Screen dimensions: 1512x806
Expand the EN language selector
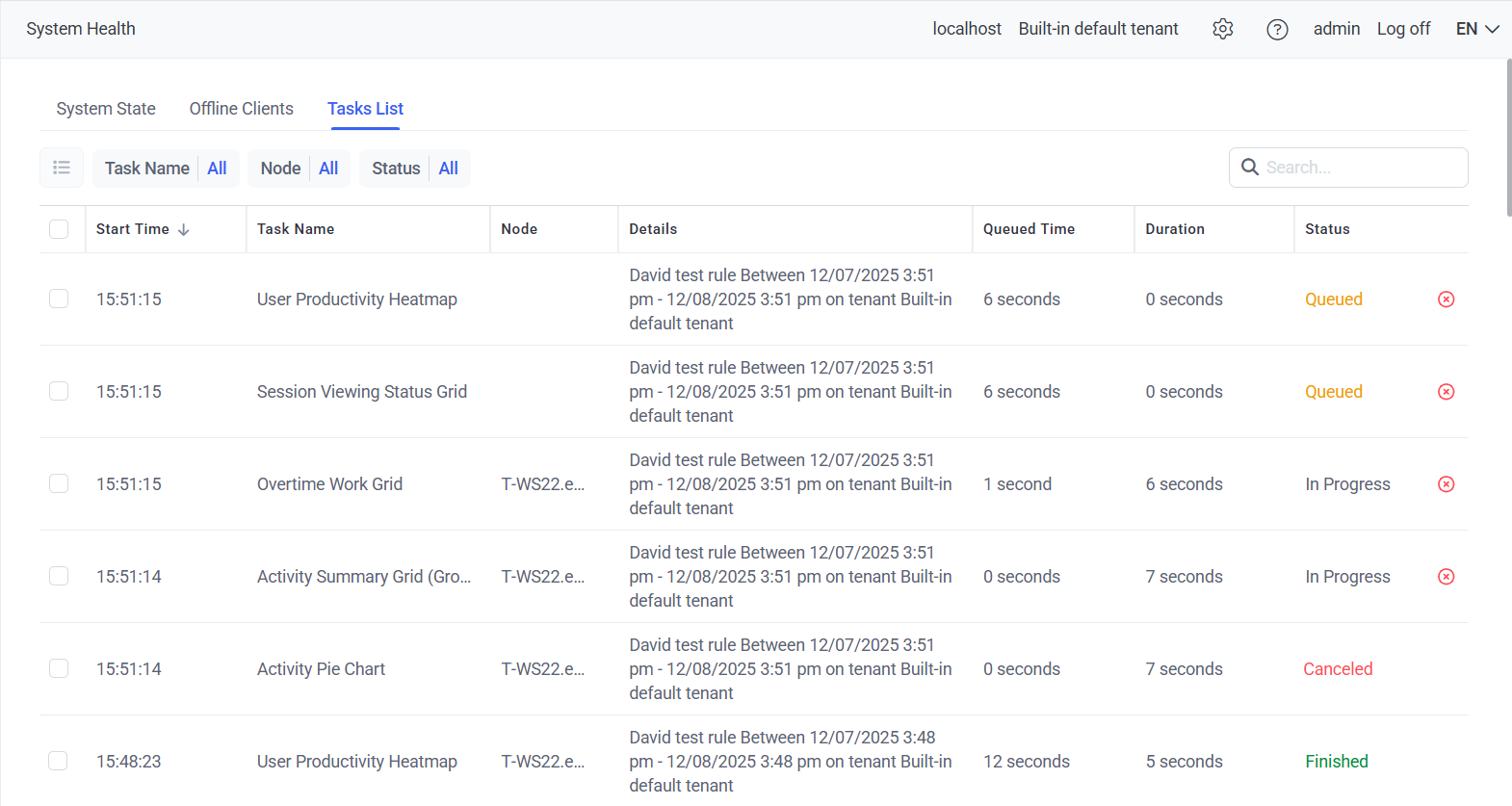pos(1477,29)
